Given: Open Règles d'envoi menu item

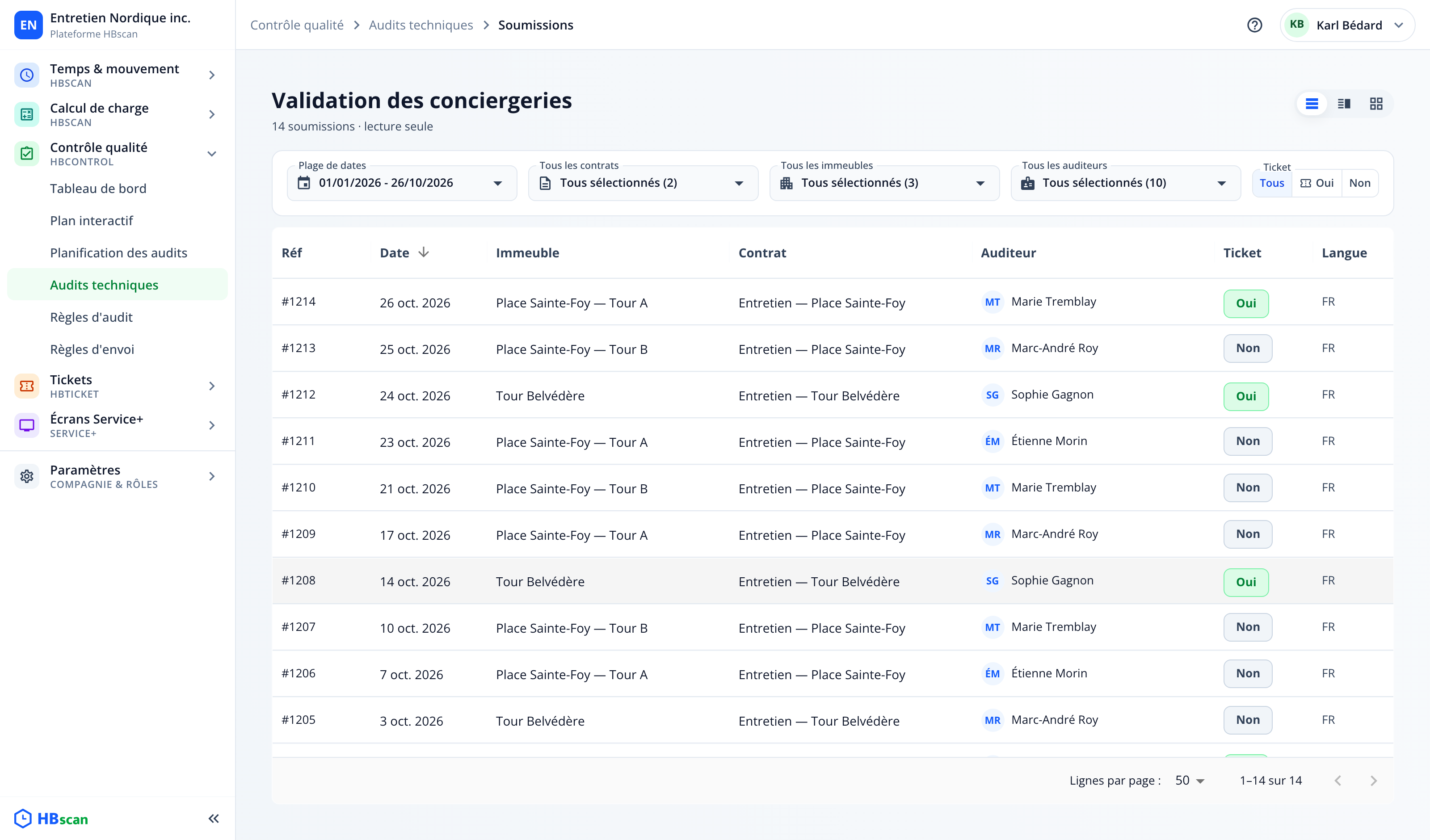Looking at the screenshot, I should 118,349.
